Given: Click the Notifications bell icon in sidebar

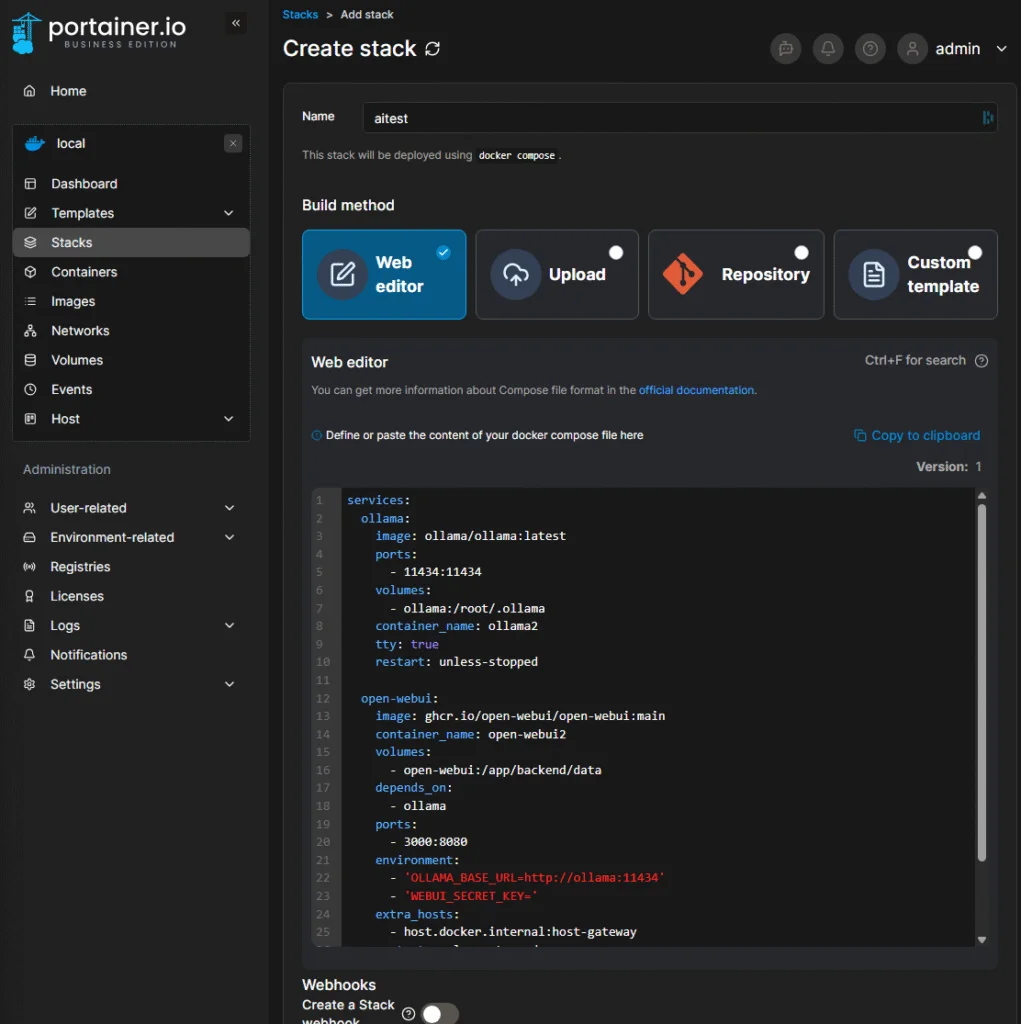Looking at the screenshot, I should coord(29,654).
